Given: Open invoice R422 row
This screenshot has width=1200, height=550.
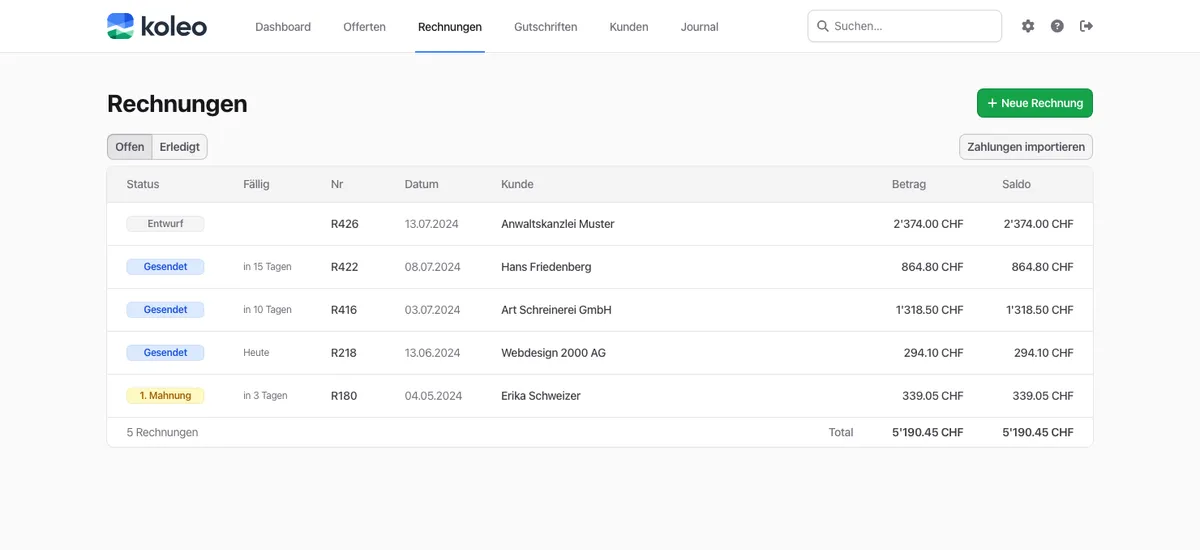Looking at the screenshot, I should click(345, 267).
